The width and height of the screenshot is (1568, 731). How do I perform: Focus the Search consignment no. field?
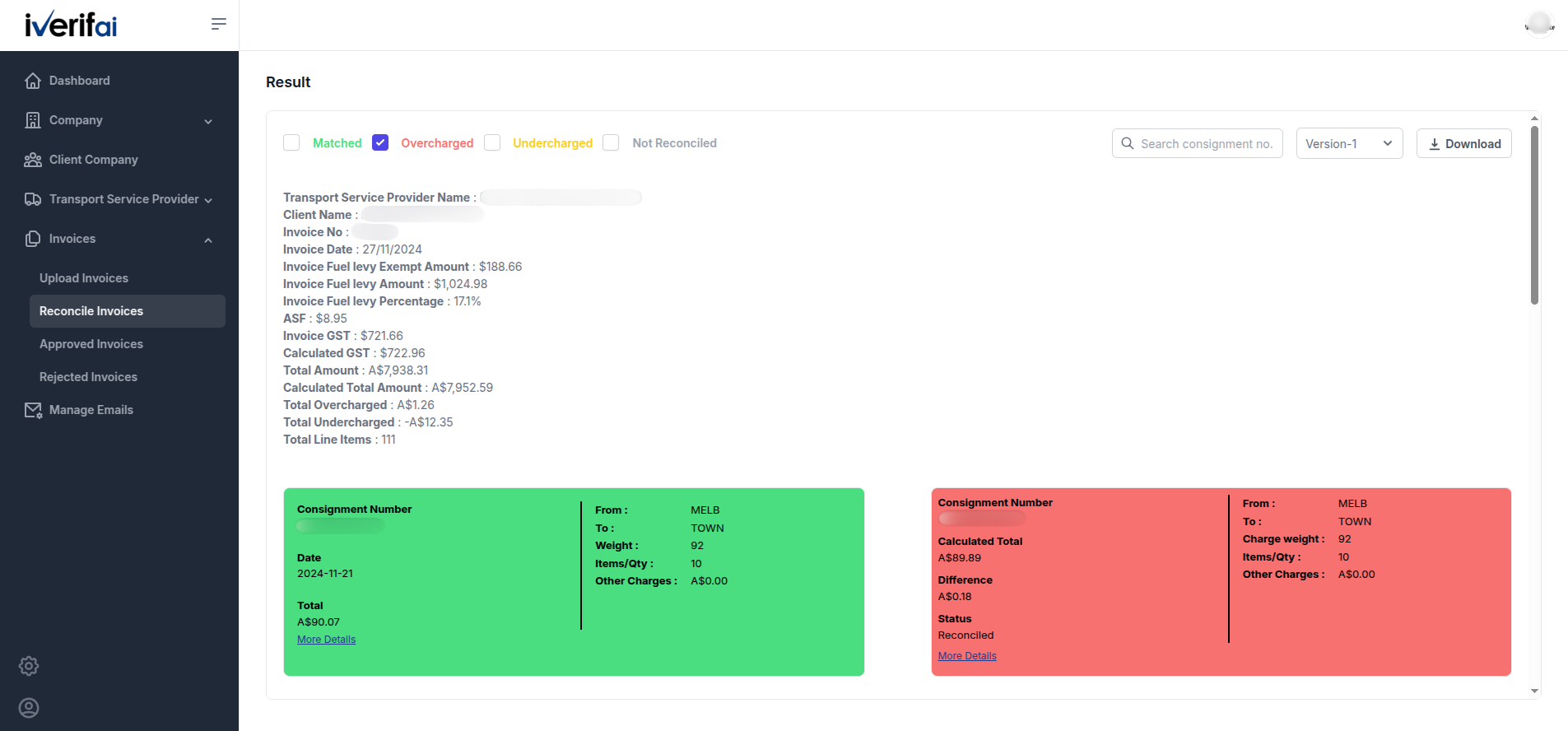coord(1198,143)
